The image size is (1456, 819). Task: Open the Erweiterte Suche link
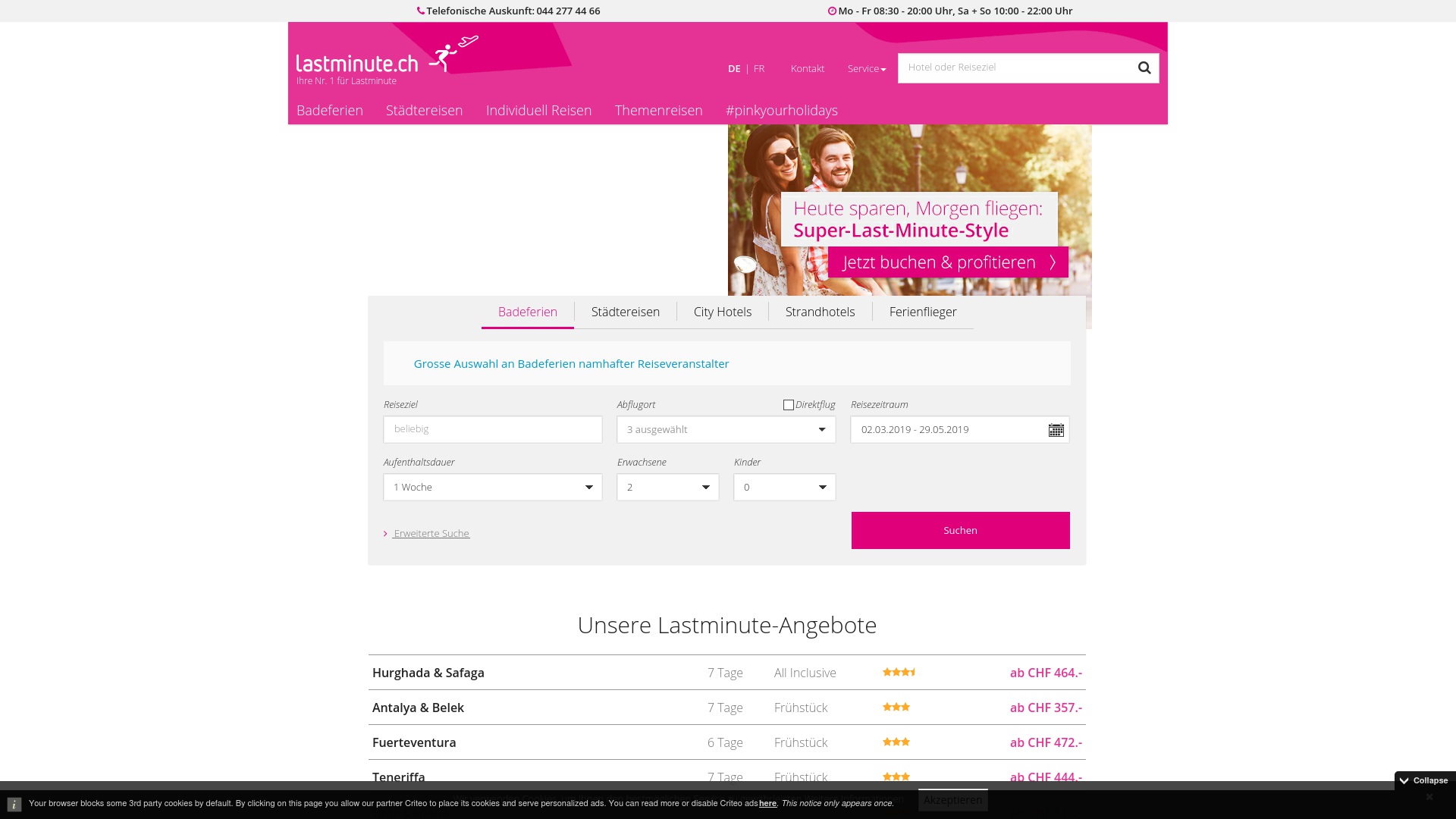pos(431,534)
